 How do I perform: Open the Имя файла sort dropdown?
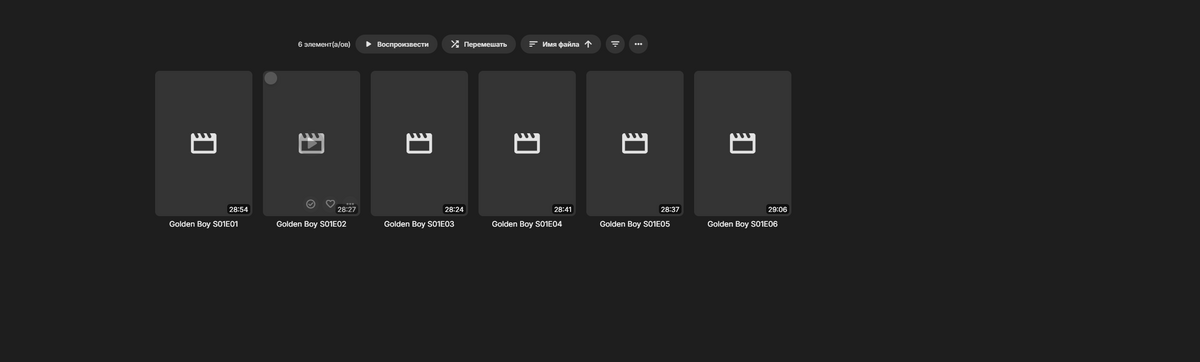[560, 44]
